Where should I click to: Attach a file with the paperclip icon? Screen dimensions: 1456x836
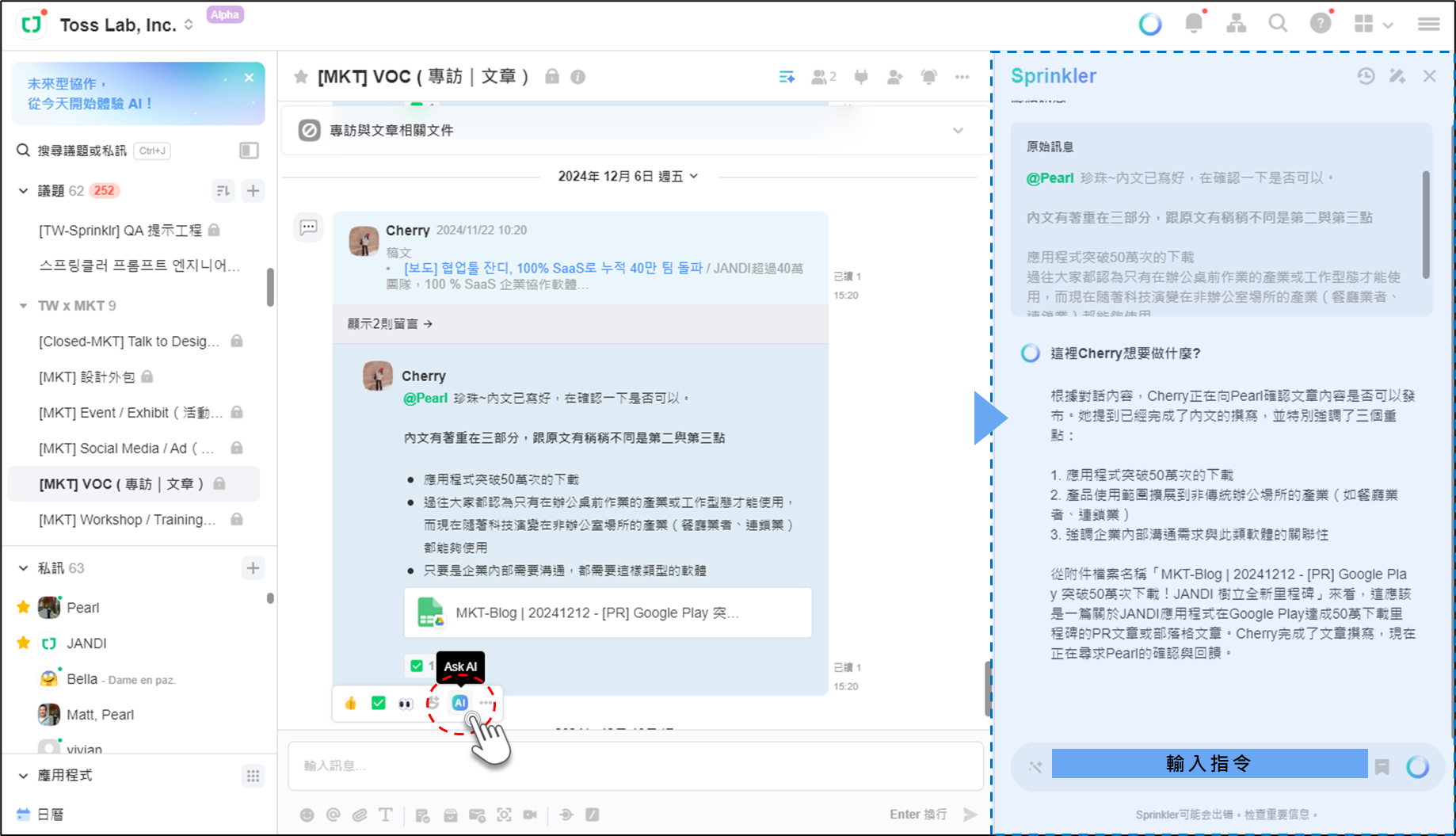360,815
